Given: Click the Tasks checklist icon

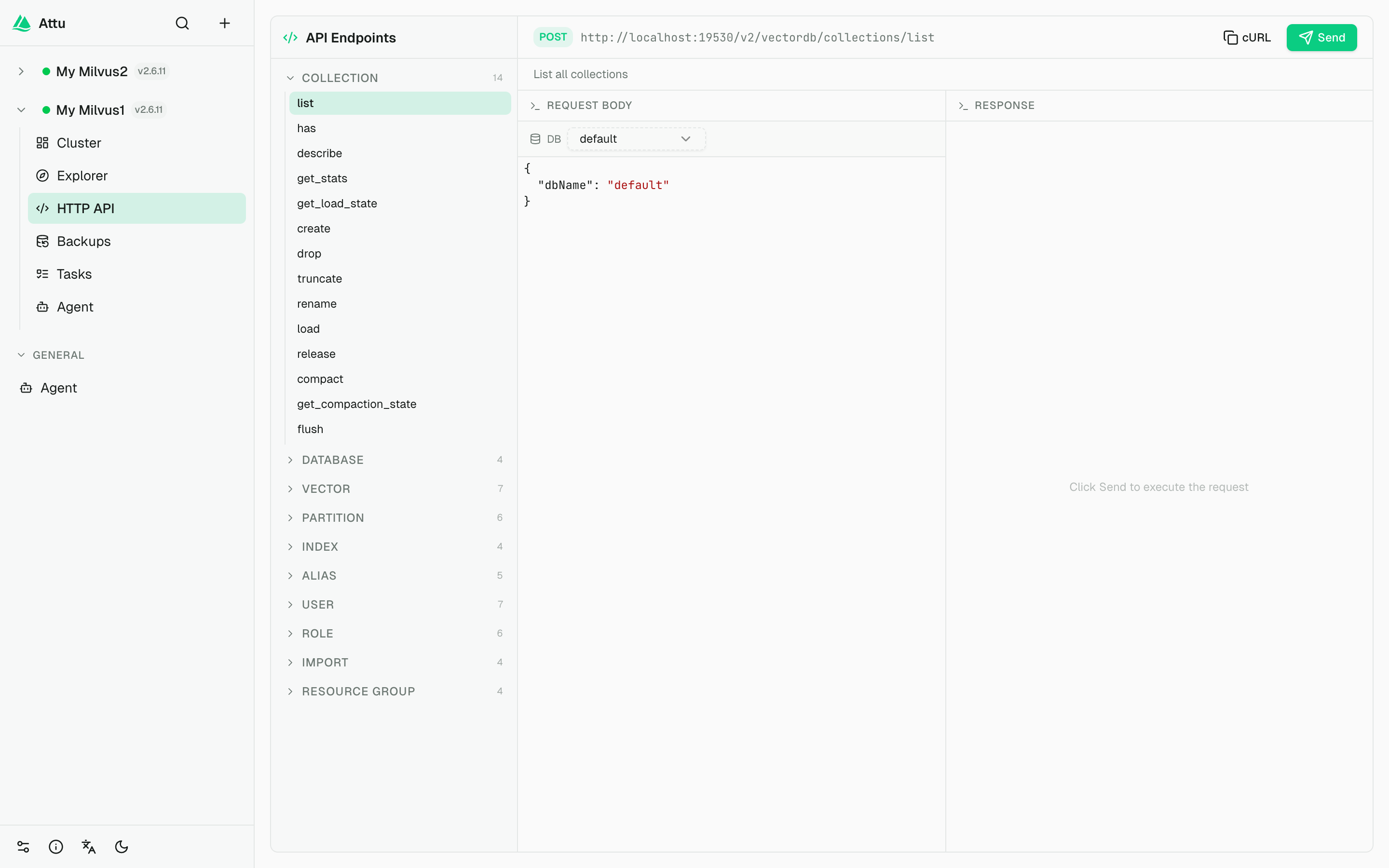Looking at the screenshot, I should coord(42,274).
